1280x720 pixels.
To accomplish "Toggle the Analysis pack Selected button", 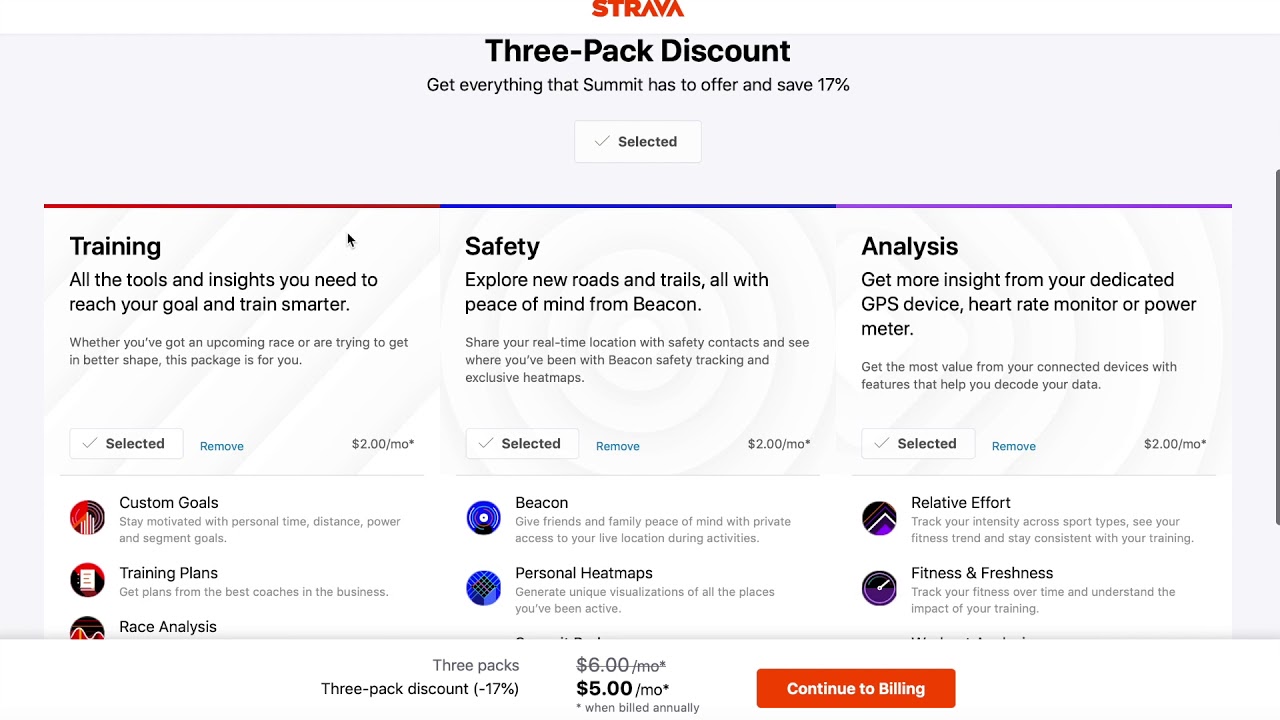I will tap(918, 444).
